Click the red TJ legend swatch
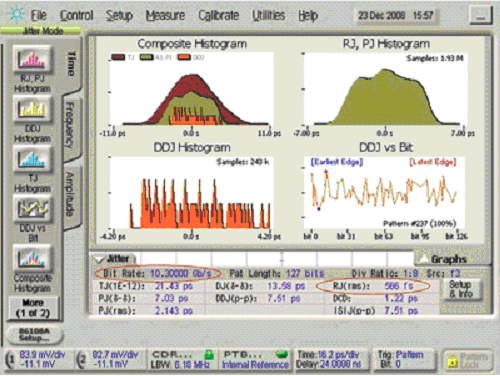 point(118,57)
